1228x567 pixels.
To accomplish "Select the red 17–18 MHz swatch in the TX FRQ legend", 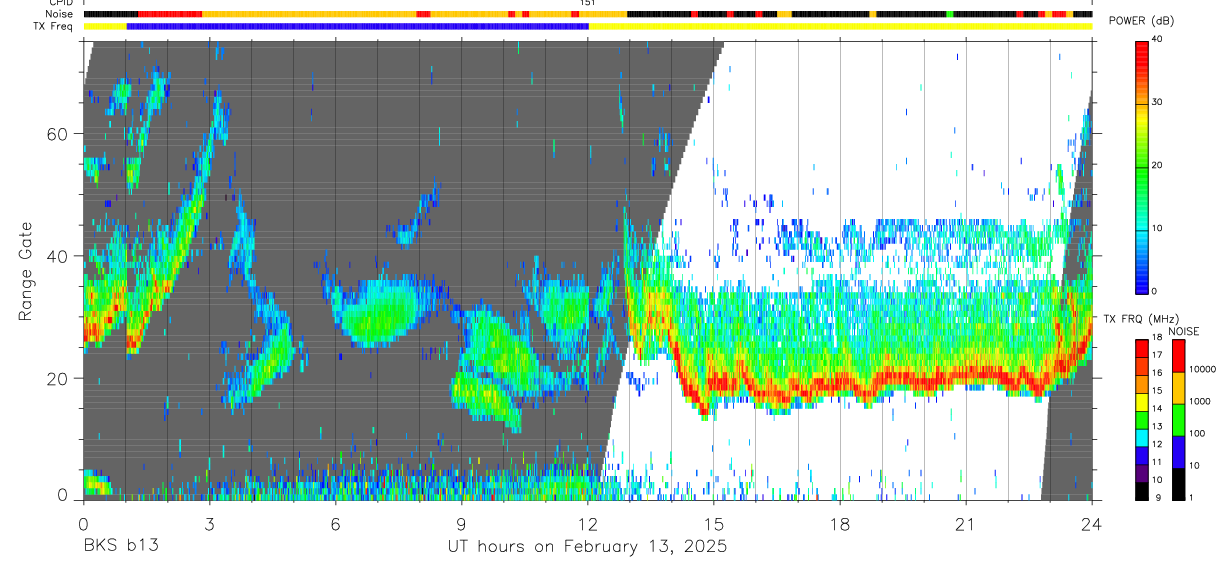I will [x=1141, y=349].
